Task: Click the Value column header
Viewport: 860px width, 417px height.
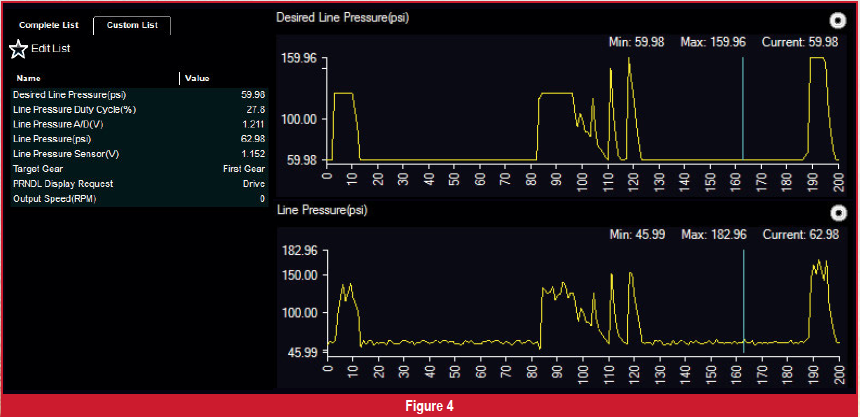Action: point(197,78)
